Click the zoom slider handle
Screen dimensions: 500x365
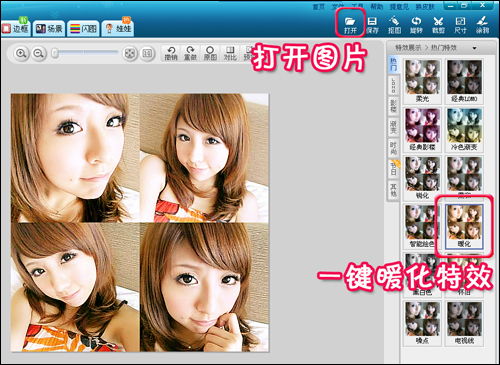(x=55, y=53)
